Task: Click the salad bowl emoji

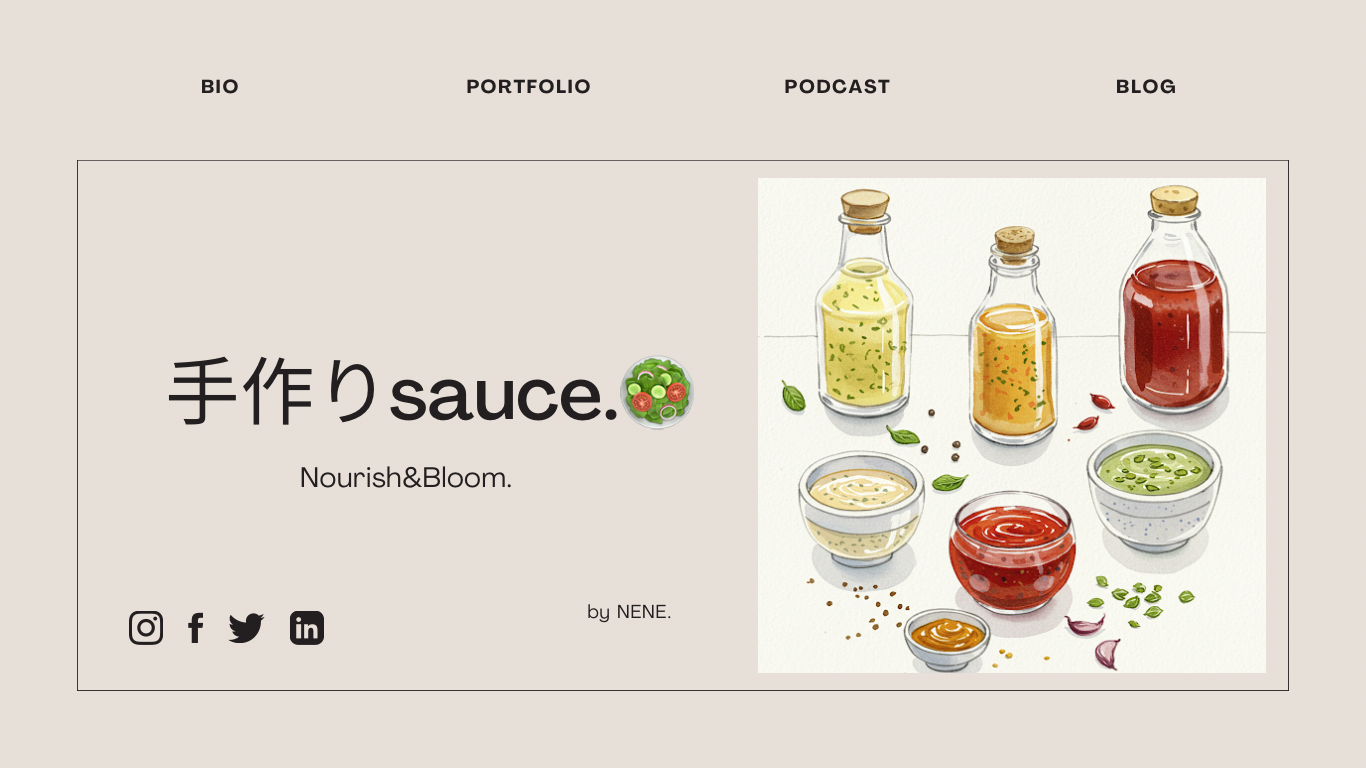Action: click(658, 393)
